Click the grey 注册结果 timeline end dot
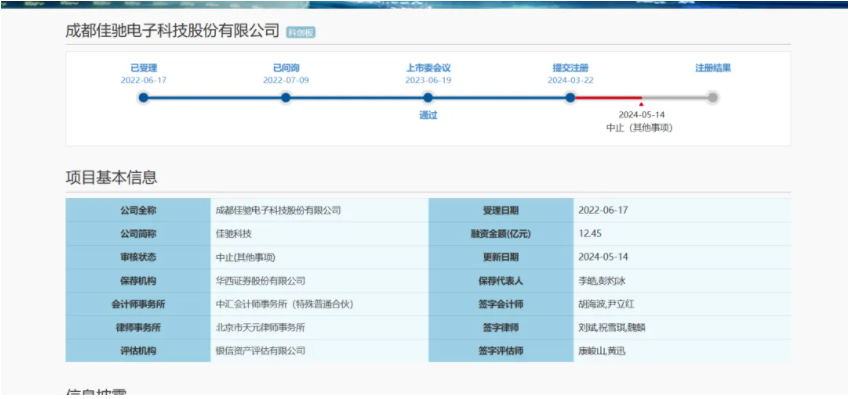This screenshot has height=399, width=852. [x=713, y=98]
